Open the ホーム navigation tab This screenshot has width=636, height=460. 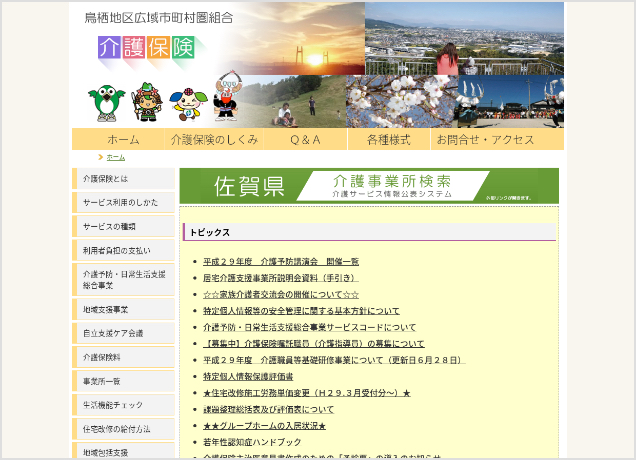pyautogui.click(x=123, y=140)
